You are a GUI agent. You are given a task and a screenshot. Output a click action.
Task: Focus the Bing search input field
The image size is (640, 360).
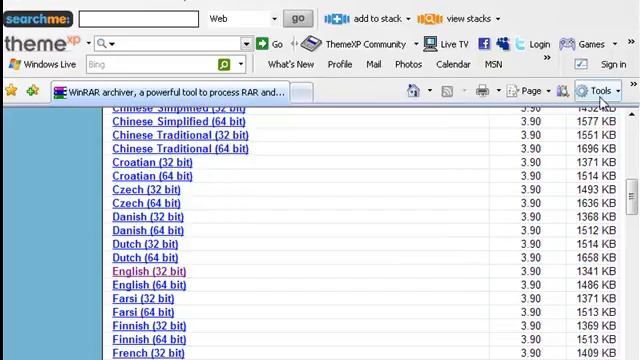[x=152, y=64]
